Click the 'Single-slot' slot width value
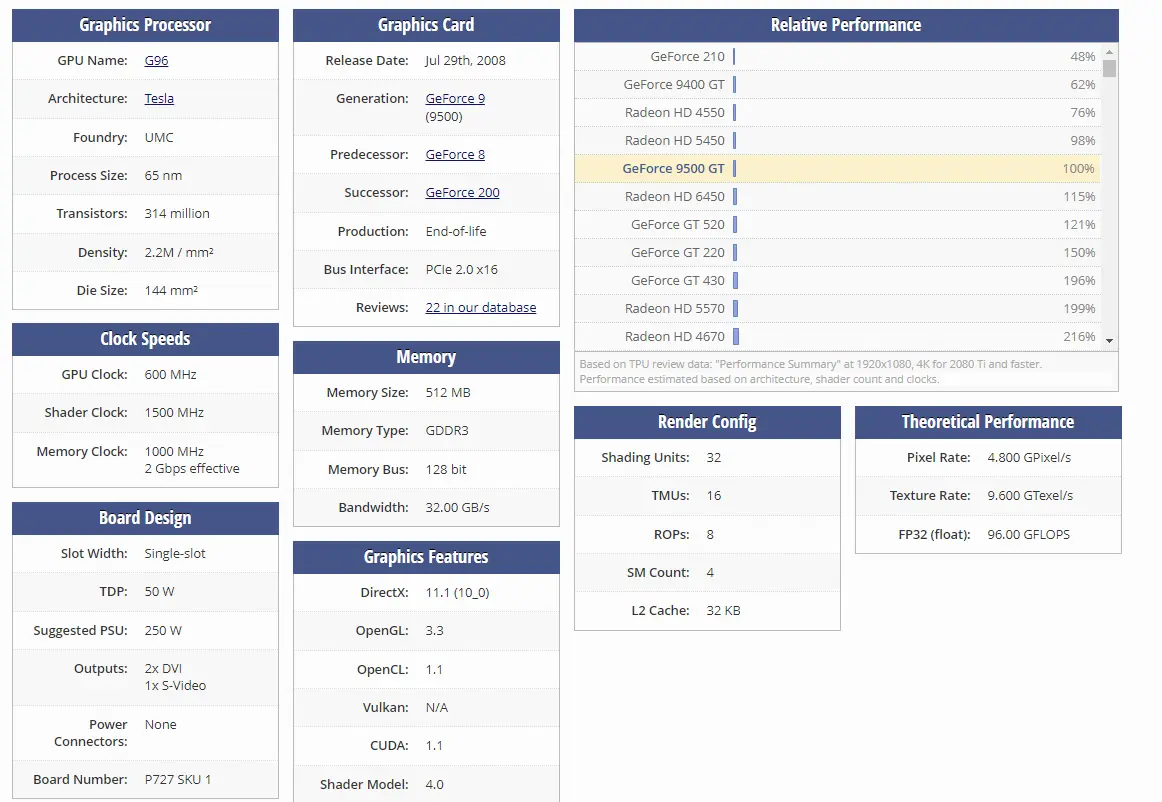The height and width of the screenshot is (802, 1162). pos(175,554)
